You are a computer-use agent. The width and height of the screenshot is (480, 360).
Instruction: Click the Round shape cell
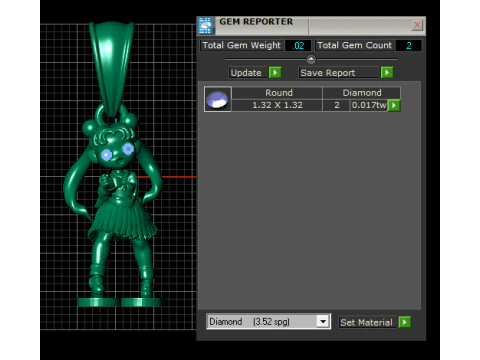(x=278, y=93)
